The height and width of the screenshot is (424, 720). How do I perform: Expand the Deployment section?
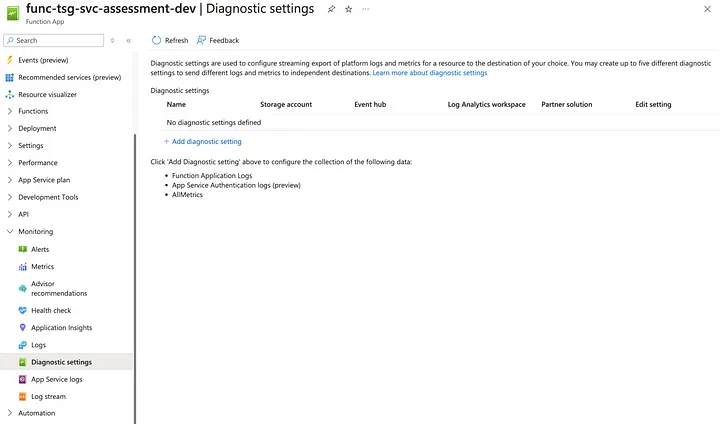coord(10,128)
